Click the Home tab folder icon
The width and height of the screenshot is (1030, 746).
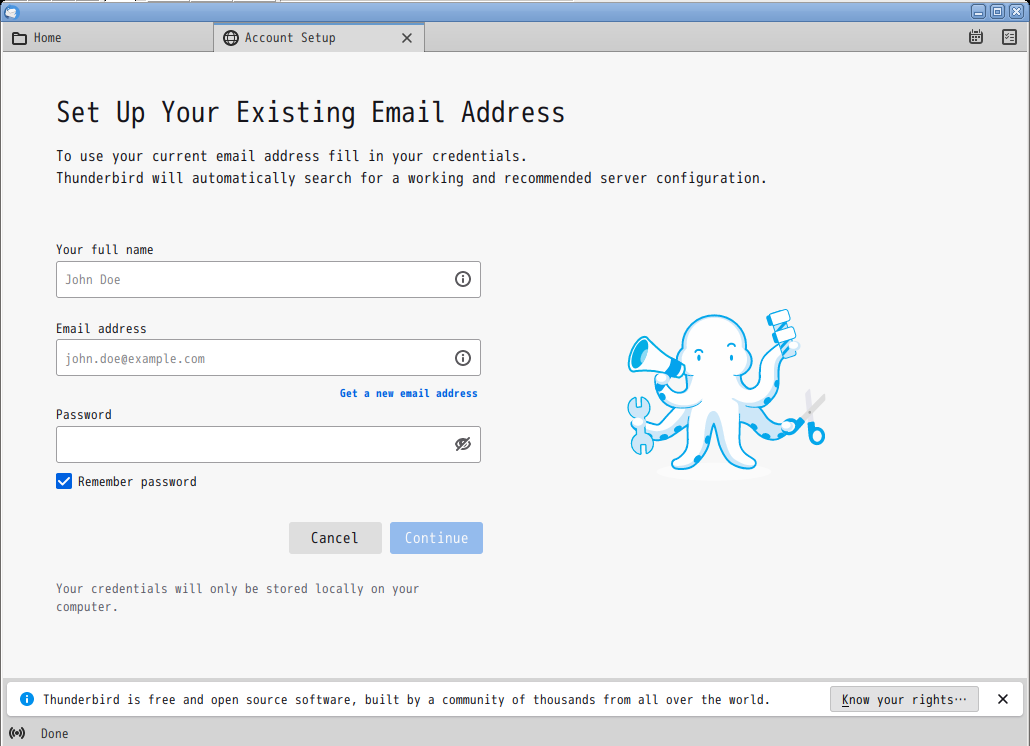coord(20,38)
